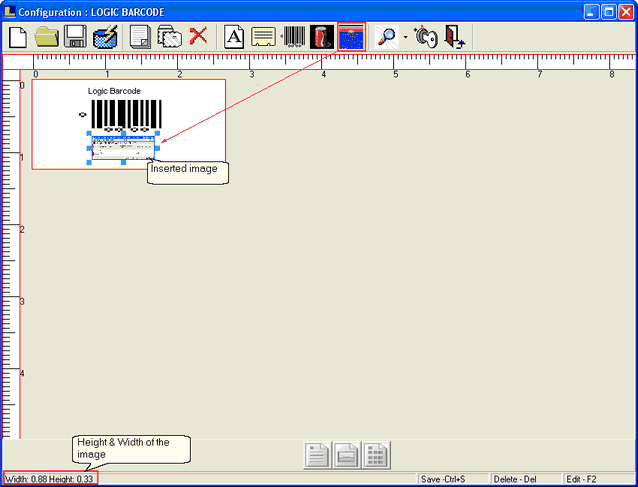638x487 pixels.
Task: Click the text lines page button
Action: [x=317, y=455]
